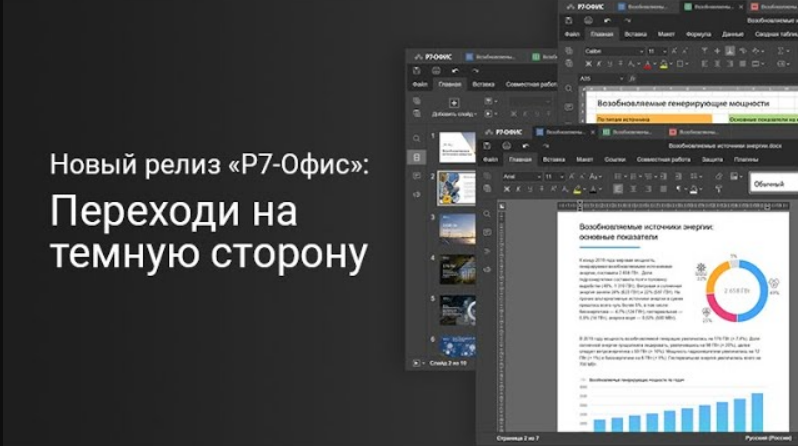Open search in the text editor sidebar
This screenshot has width=798, height=446.
coord(487,214)
